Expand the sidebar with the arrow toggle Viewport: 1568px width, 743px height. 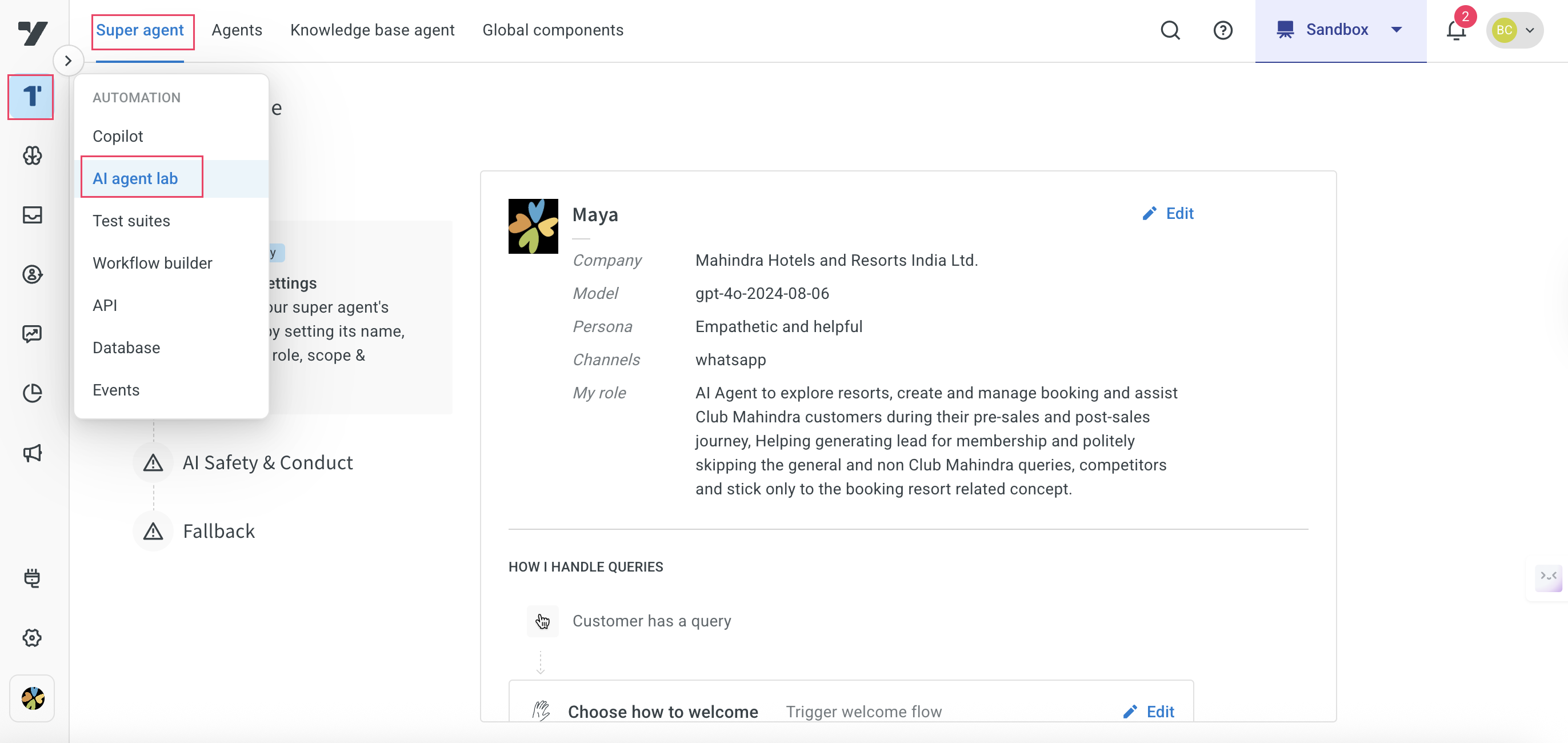click(x=68, y=61)
